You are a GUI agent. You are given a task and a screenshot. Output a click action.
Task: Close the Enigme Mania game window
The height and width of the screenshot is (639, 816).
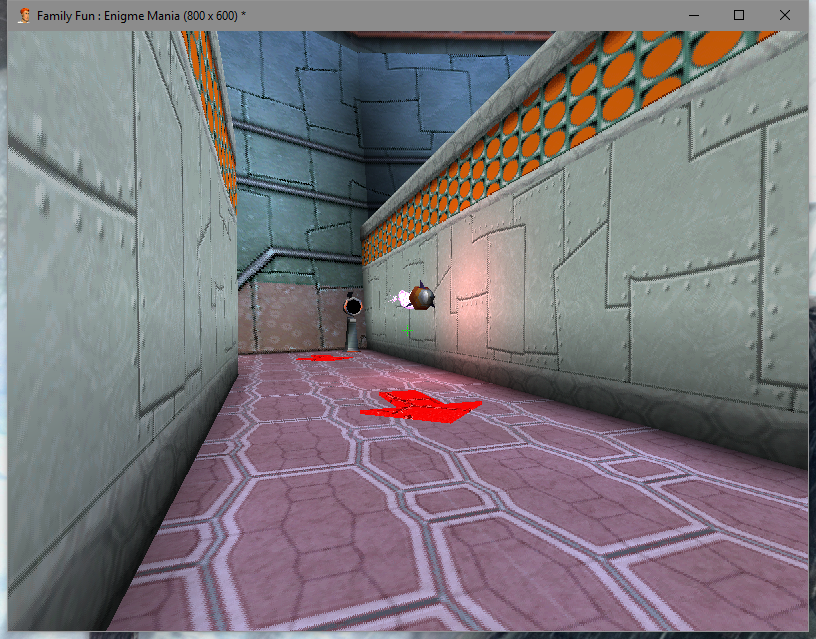pyautogui.click(x=785, y=15)
